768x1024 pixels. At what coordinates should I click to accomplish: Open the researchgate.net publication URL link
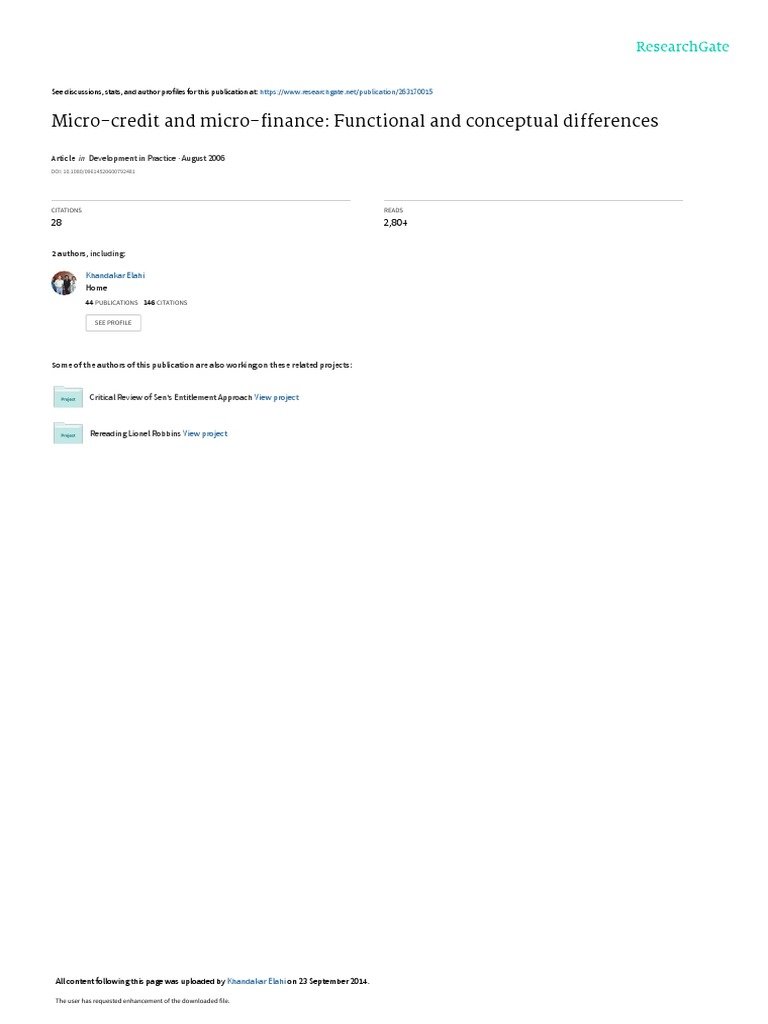pyautogui.click(x=346, y=92)
